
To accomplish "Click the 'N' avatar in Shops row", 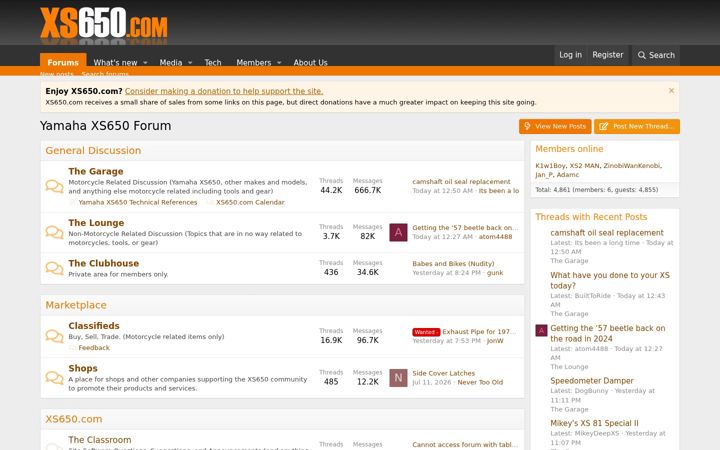I will click(x=398, y=378).
